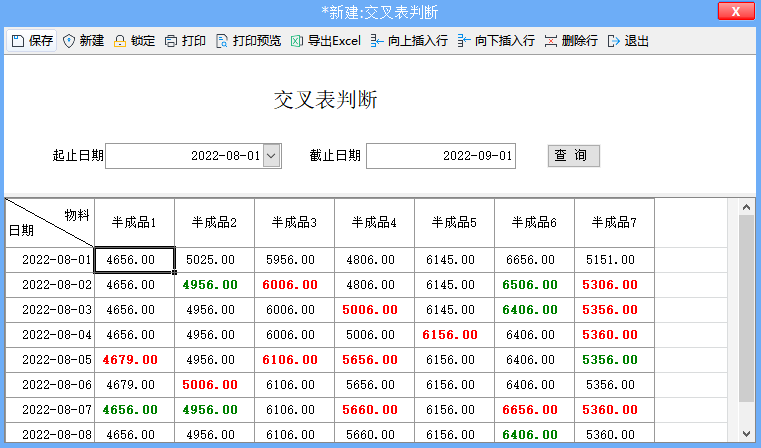761x448 pixels.
Task: Select the red cell 6006.00 in row 2022-08-02
Action: pyautogui.click(x=295, y=285)
